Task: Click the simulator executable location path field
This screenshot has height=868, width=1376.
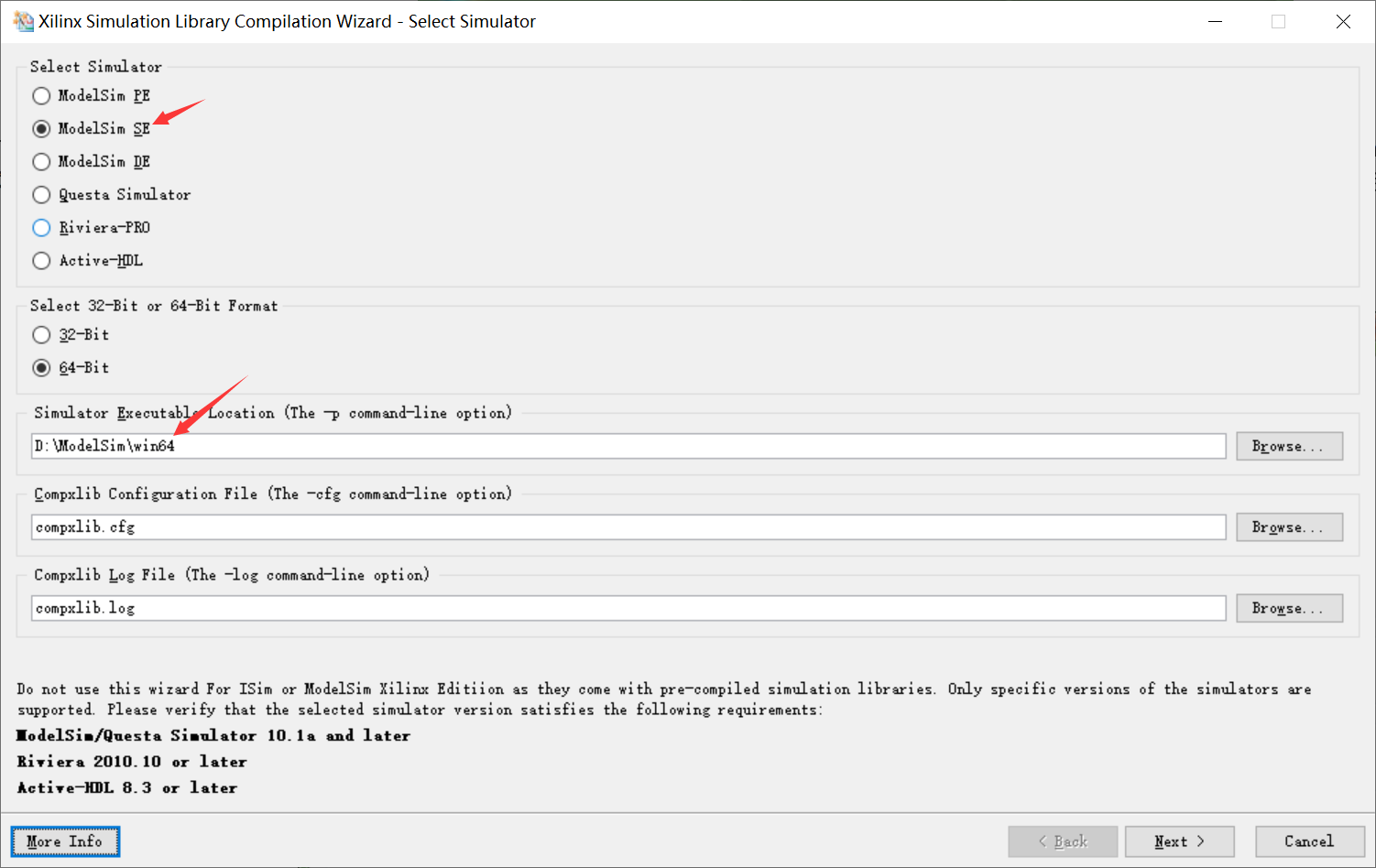Action: (x=628, y=446)
